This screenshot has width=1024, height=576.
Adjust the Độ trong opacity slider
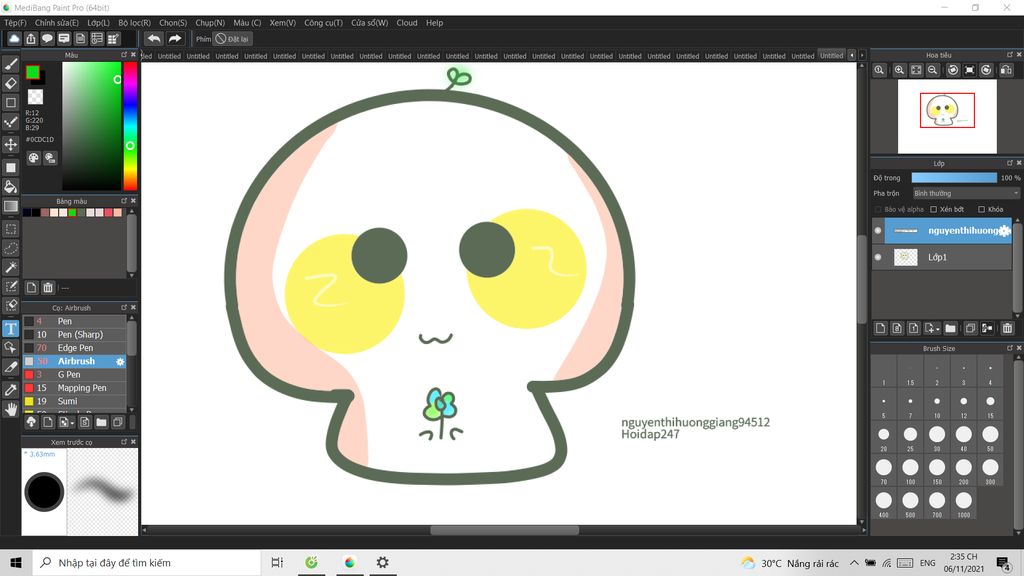pos(954,178)
